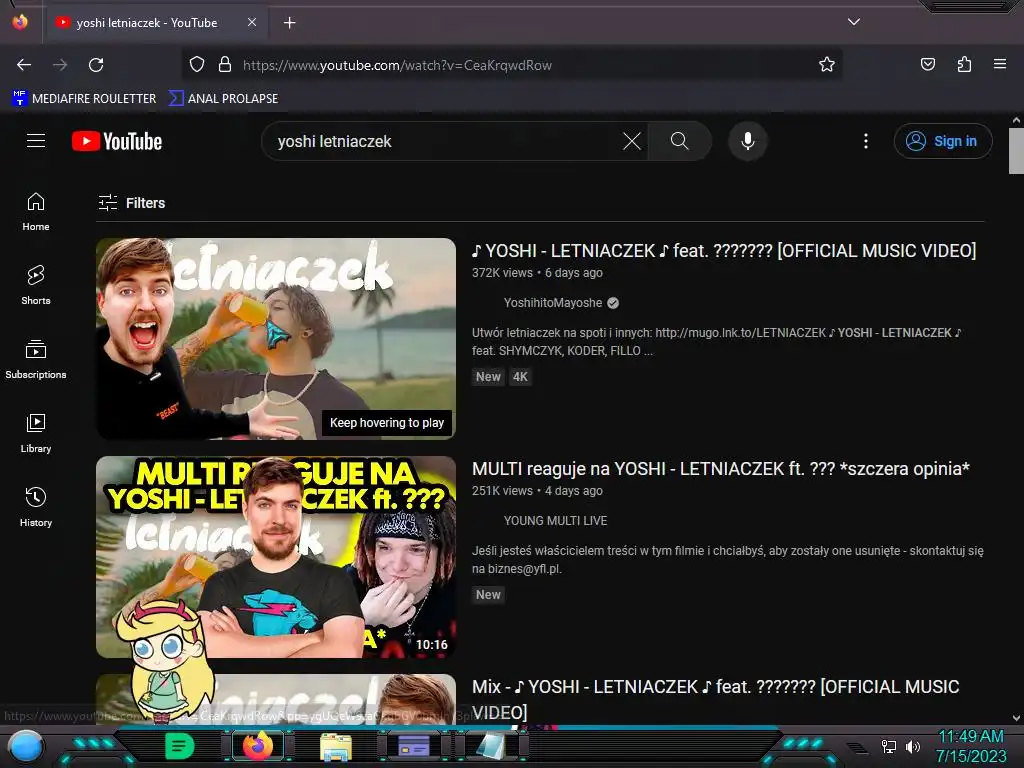Open the Start orb on taskbar
The image size is (1024, 768).
[x=26, y=746]
